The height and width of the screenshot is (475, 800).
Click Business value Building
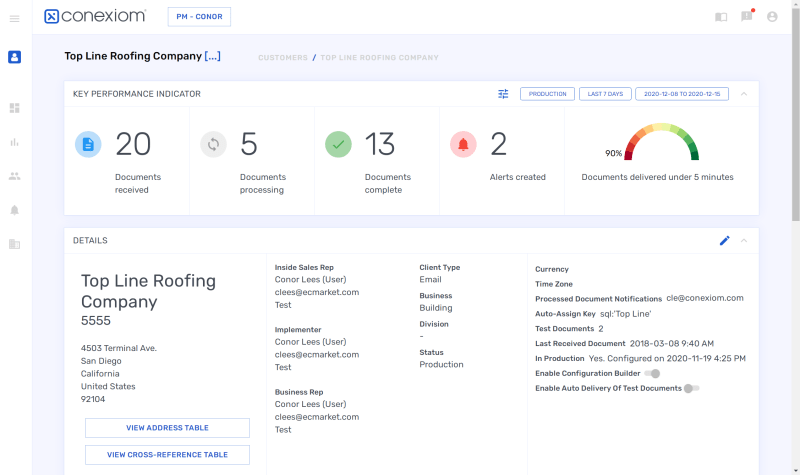[436, 308]
